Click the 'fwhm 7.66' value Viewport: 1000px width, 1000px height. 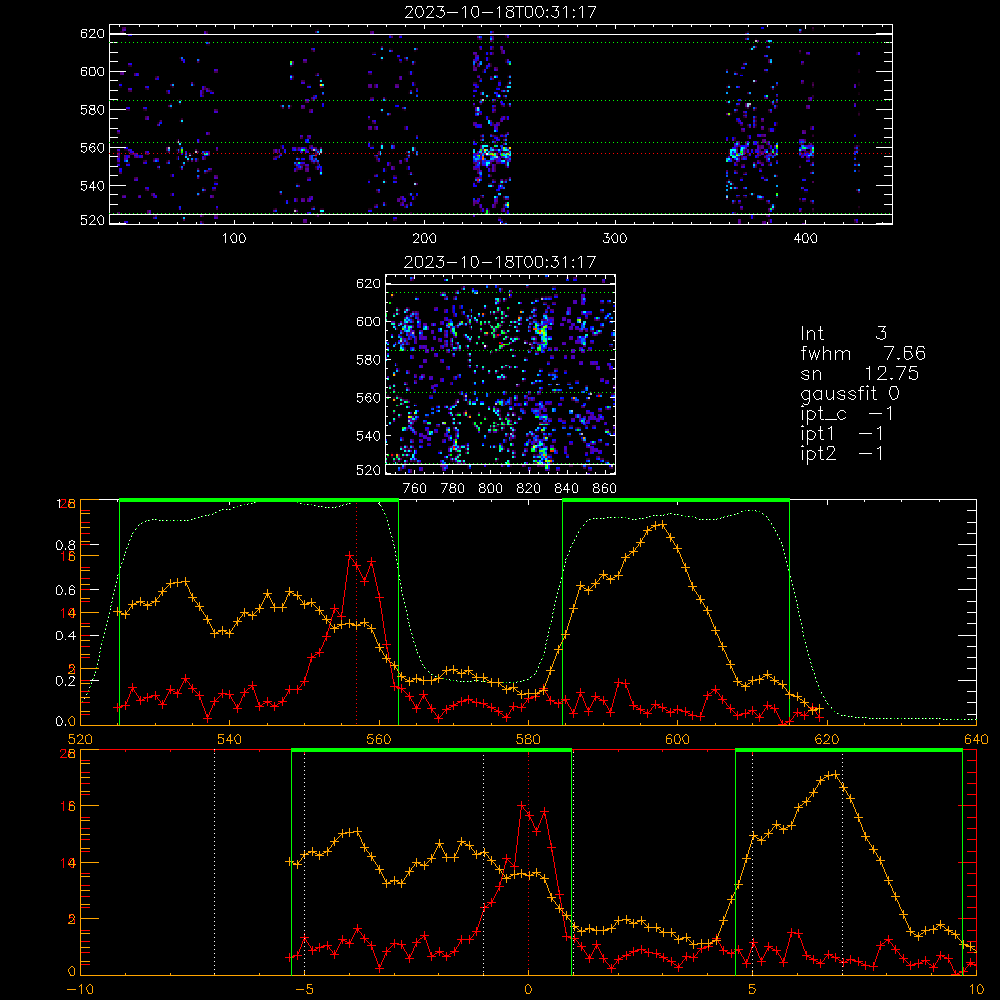click(863, 353)
